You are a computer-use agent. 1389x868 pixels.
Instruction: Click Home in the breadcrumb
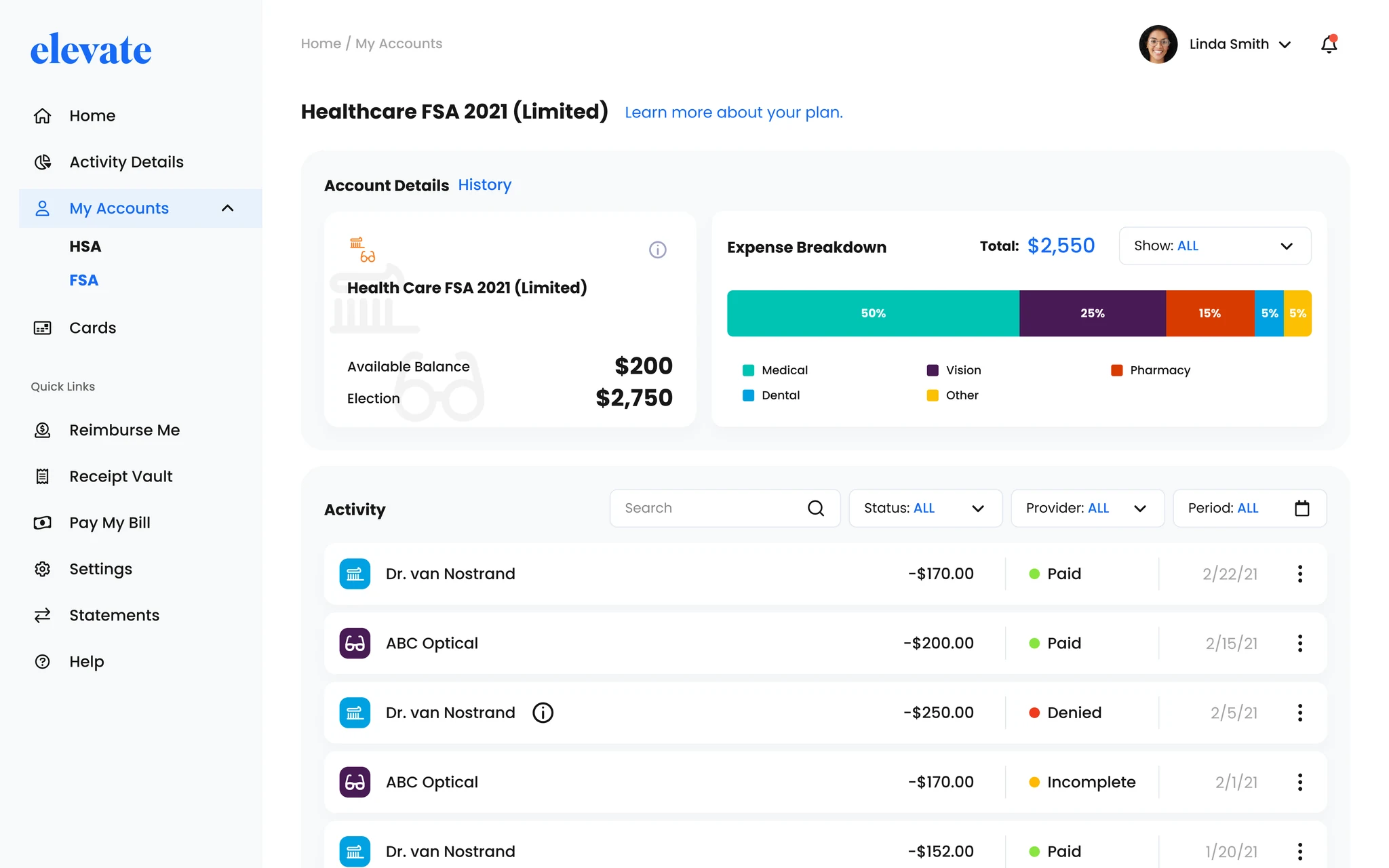point(321,43)
